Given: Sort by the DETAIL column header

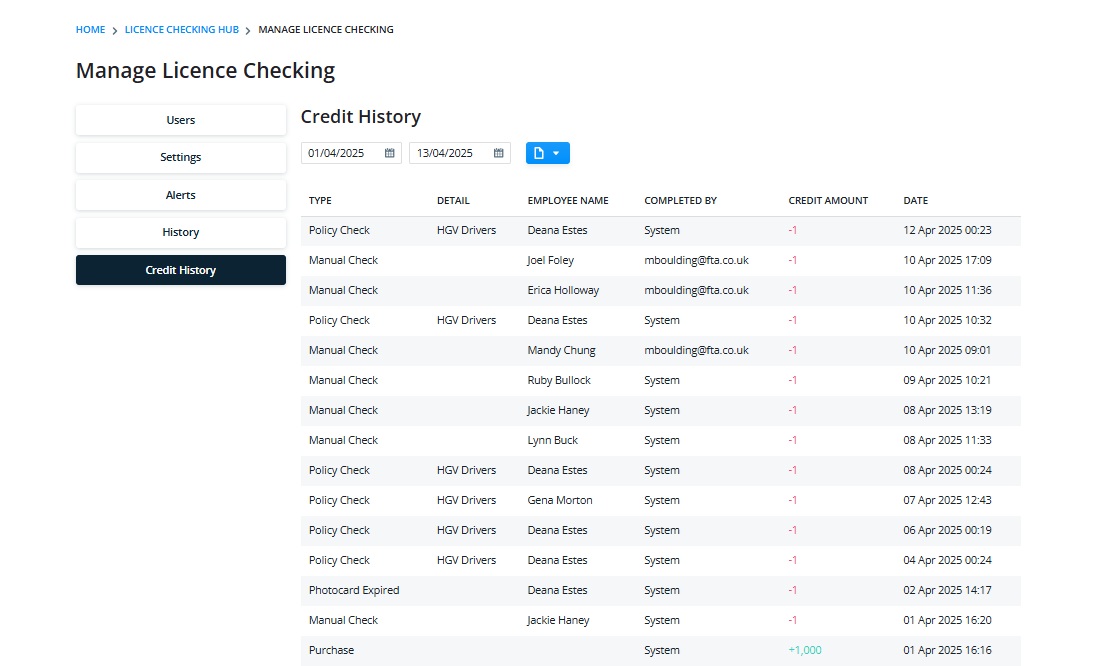Looking at the screenshot, I should (453, 201).
